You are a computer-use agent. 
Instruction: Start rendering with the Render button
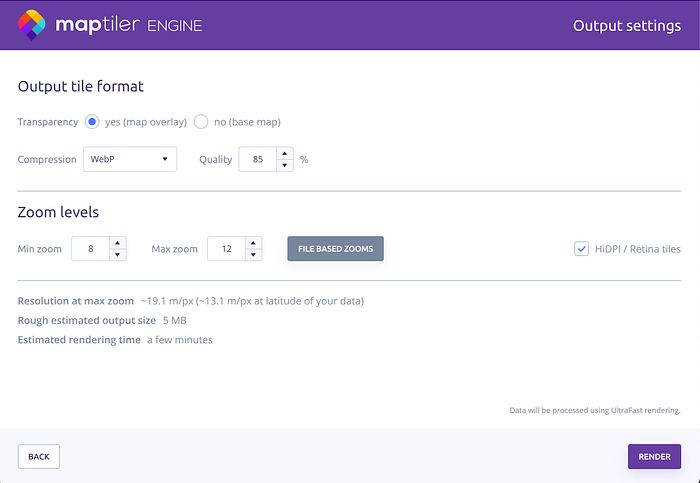click(x=654, y=457)
